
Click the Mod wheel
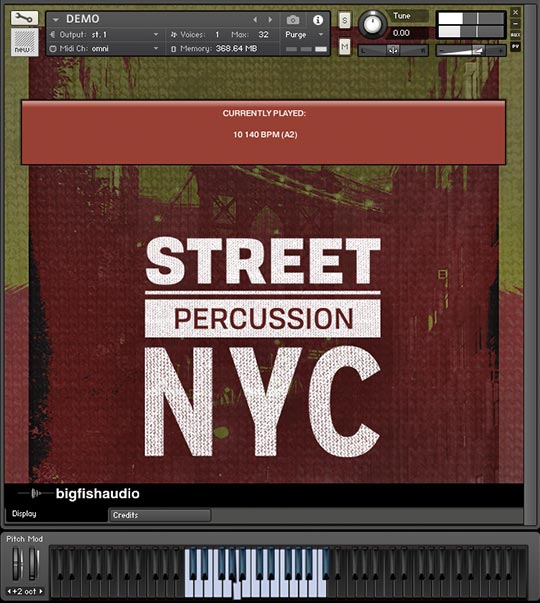33,564
